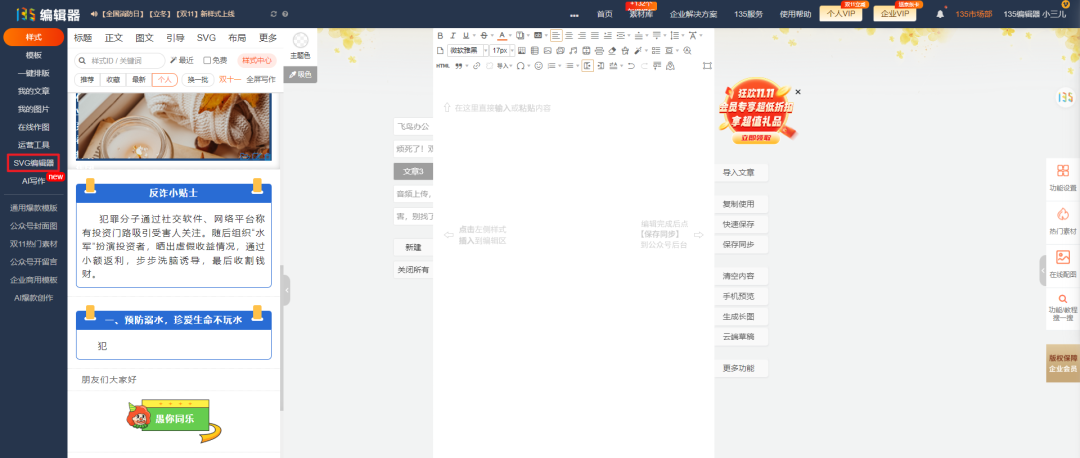Enable the 免费 checkbox filter
Image resolution: width=1080 pixels, height=458 pixels.
click(x=207, y=61)
